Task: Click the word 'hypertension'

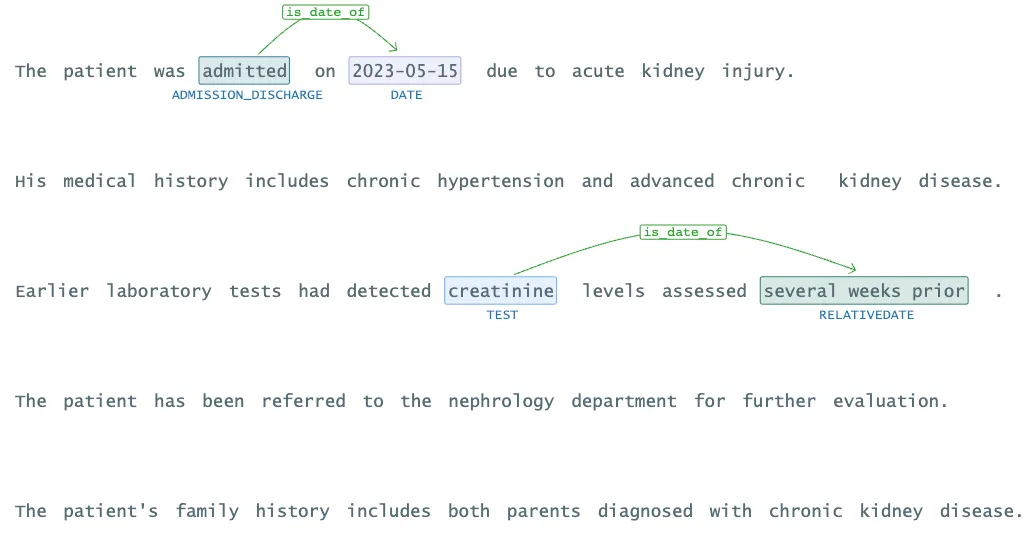Action: coord(500,181)
